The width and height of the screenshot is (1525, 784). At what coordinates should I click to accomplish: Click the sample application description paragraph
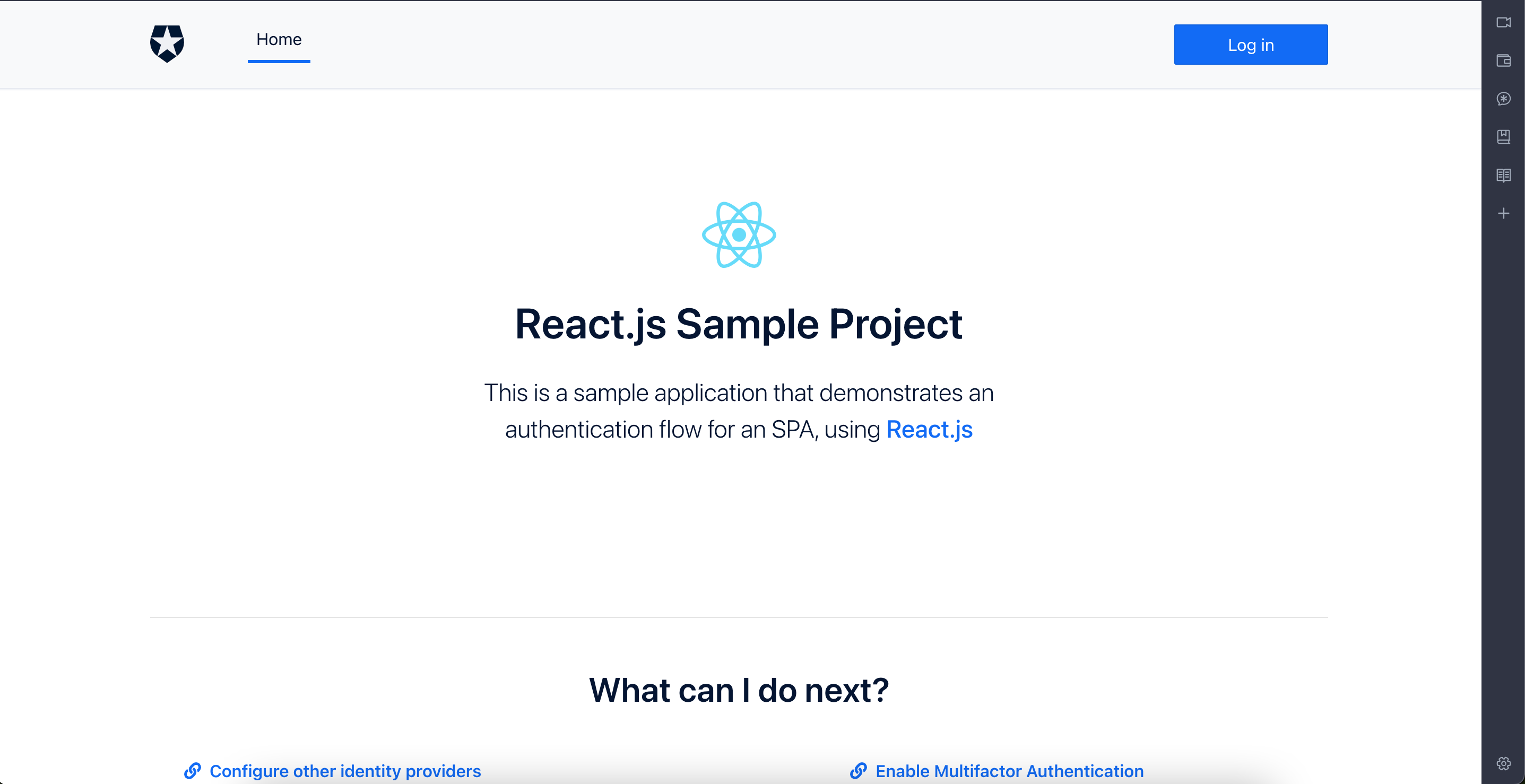click(739, 411)
